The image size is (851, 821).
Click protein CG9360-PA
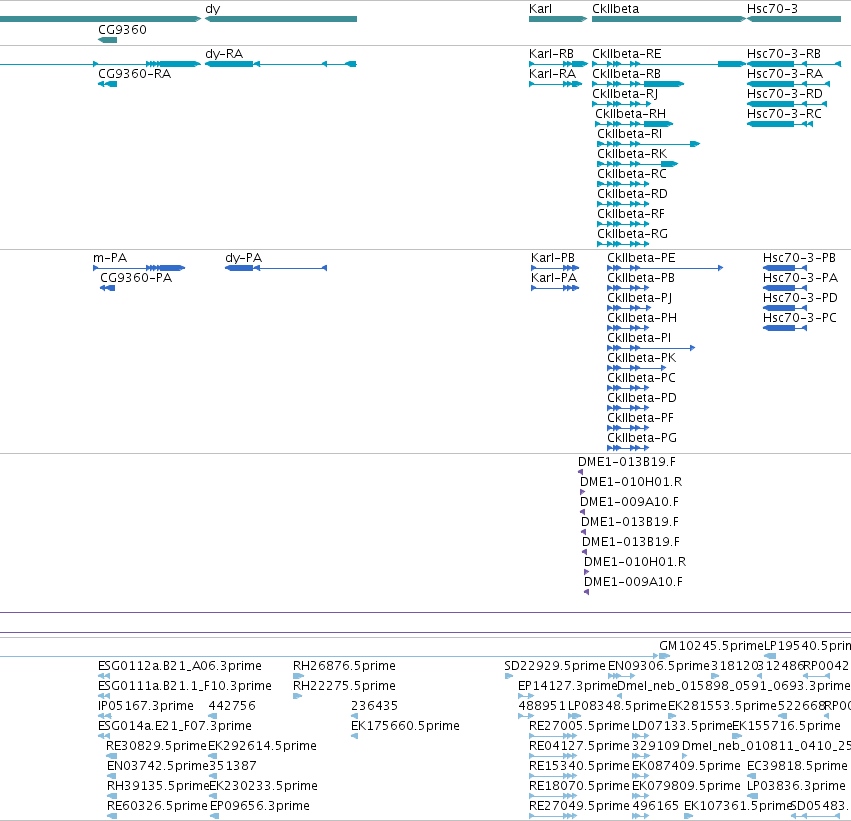coord(136,278)
